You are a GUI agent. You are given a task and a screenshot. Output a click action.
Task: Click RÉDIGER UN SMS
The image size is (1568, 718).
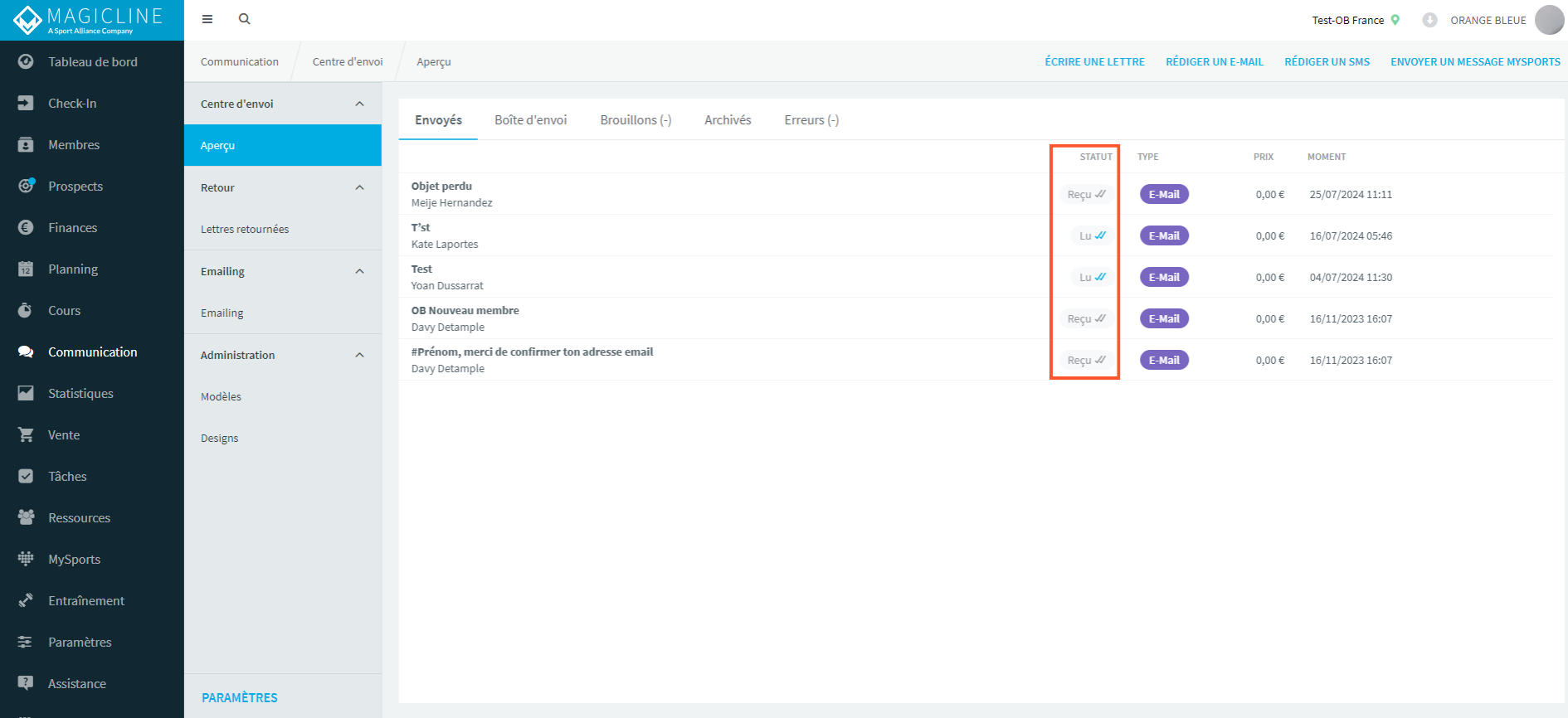[1327, 62]
